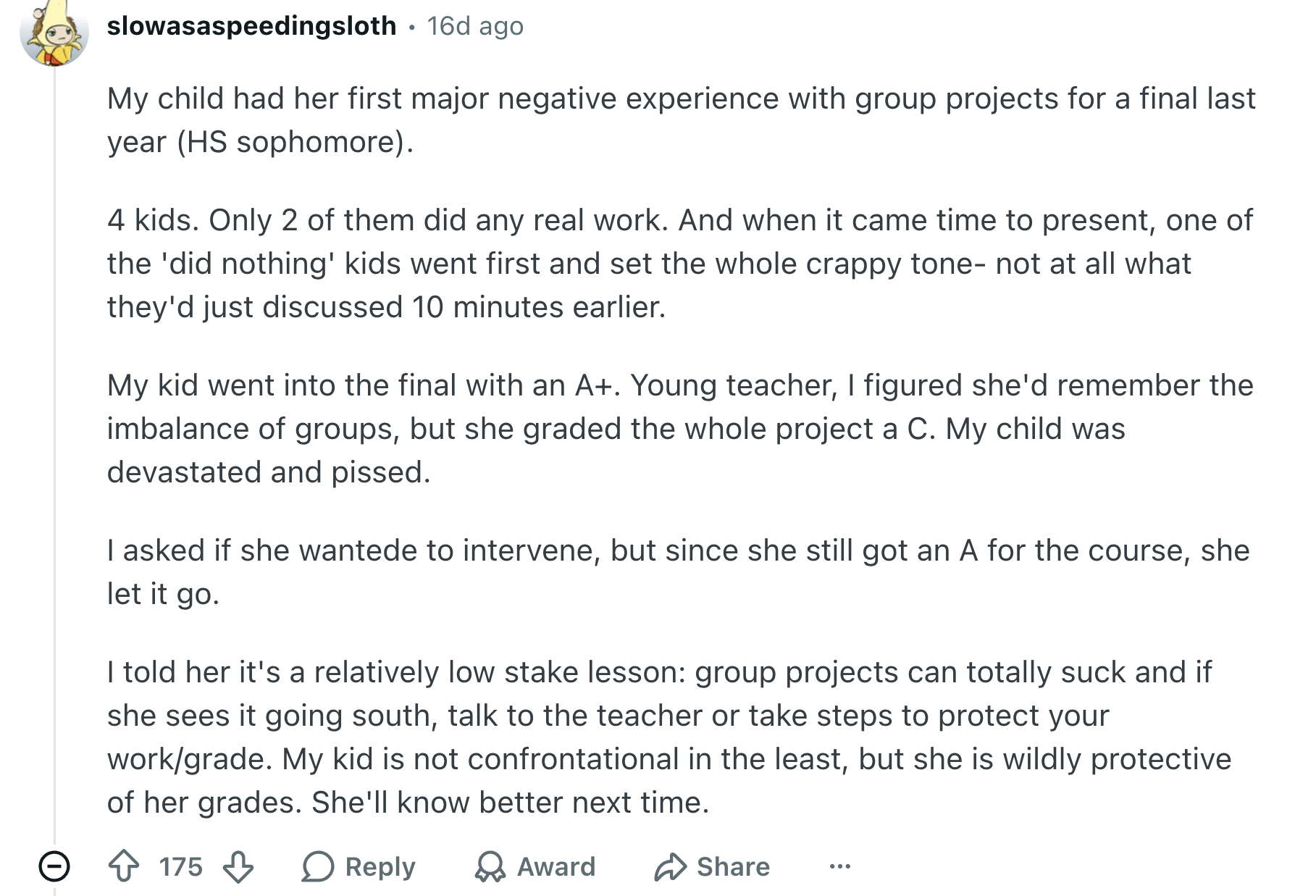The image size is (1316, 896).
Task: Click the 175 vote count
Action: (181, 866)
